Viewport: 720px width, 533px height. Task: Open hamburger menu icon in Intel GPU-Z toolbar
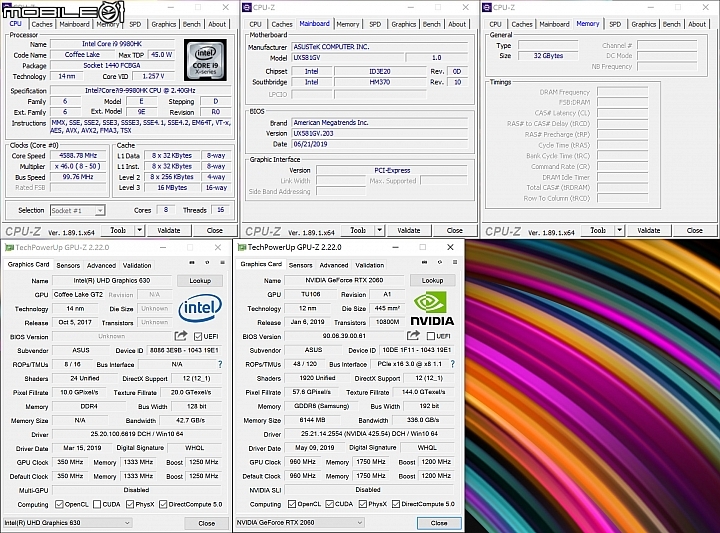(222, 263)
